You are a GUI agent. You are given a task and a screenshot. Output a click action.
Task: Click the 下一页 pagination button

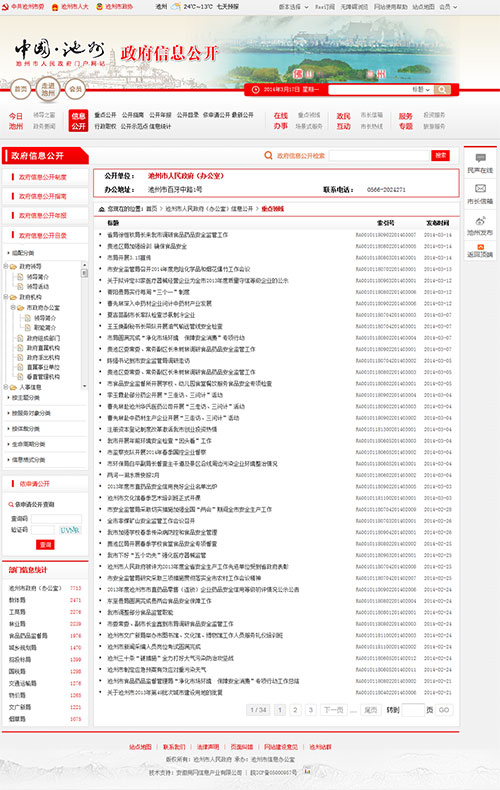click(333, 710)
